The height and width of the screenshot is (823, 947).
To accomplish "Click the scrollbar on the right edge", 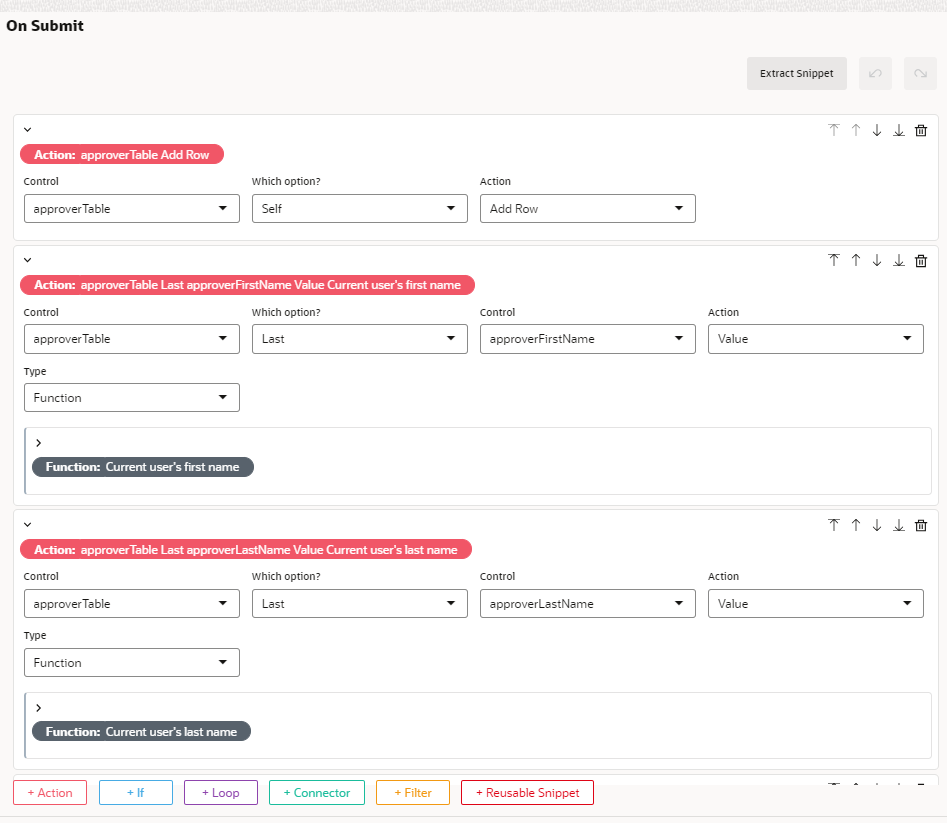I will click(943, 400).
